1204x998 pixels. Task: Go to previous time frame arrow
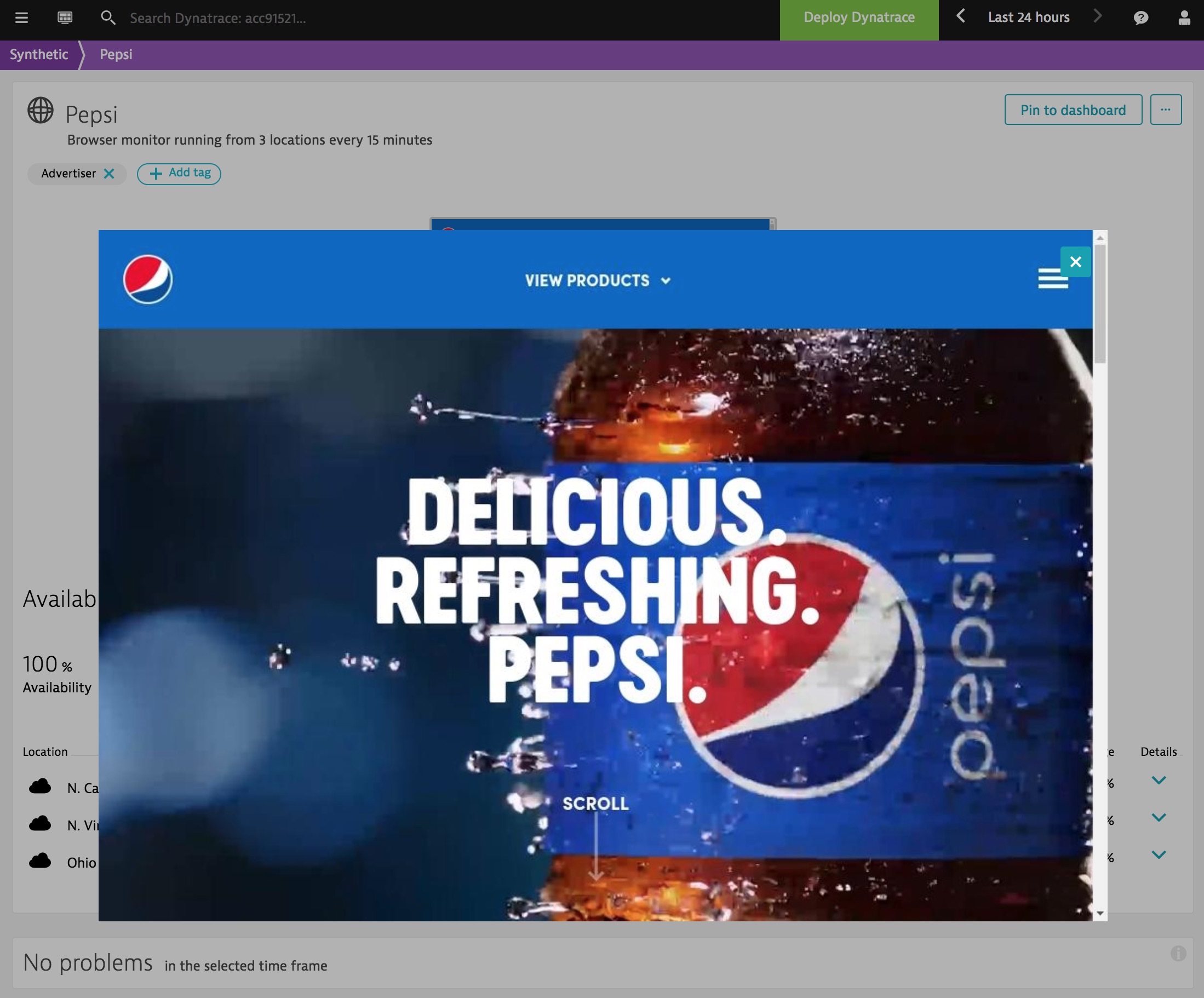point(961,16)
